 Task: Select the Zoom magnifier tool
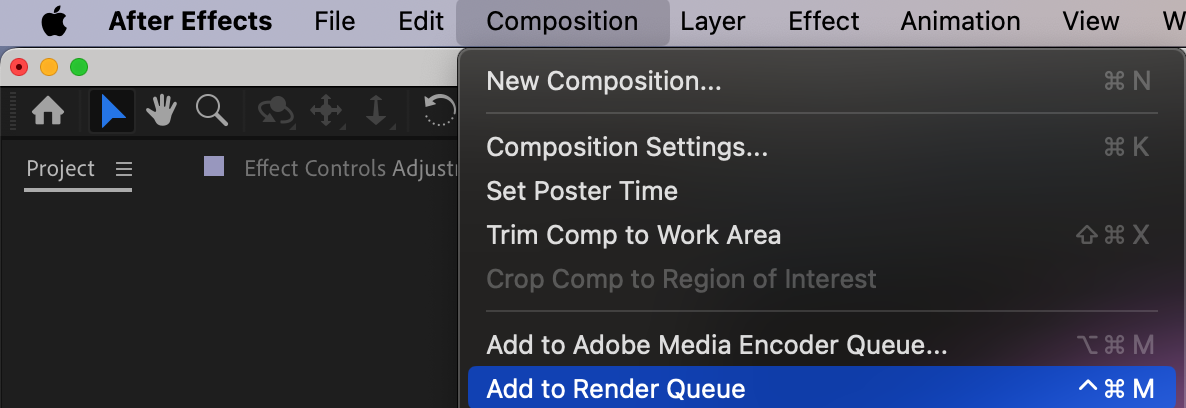tap(212, 110)
